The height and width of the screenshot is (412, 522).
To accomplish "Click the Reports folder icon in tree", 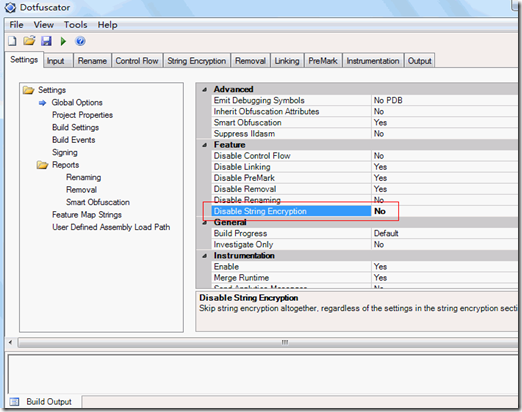I will (x=42, y=165).
